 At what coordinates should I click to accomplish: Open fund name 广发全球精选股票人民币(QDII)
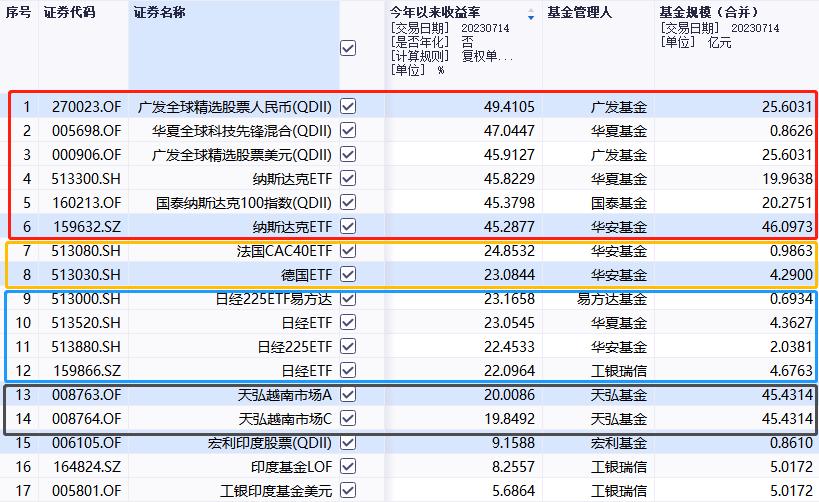point(235,107)
